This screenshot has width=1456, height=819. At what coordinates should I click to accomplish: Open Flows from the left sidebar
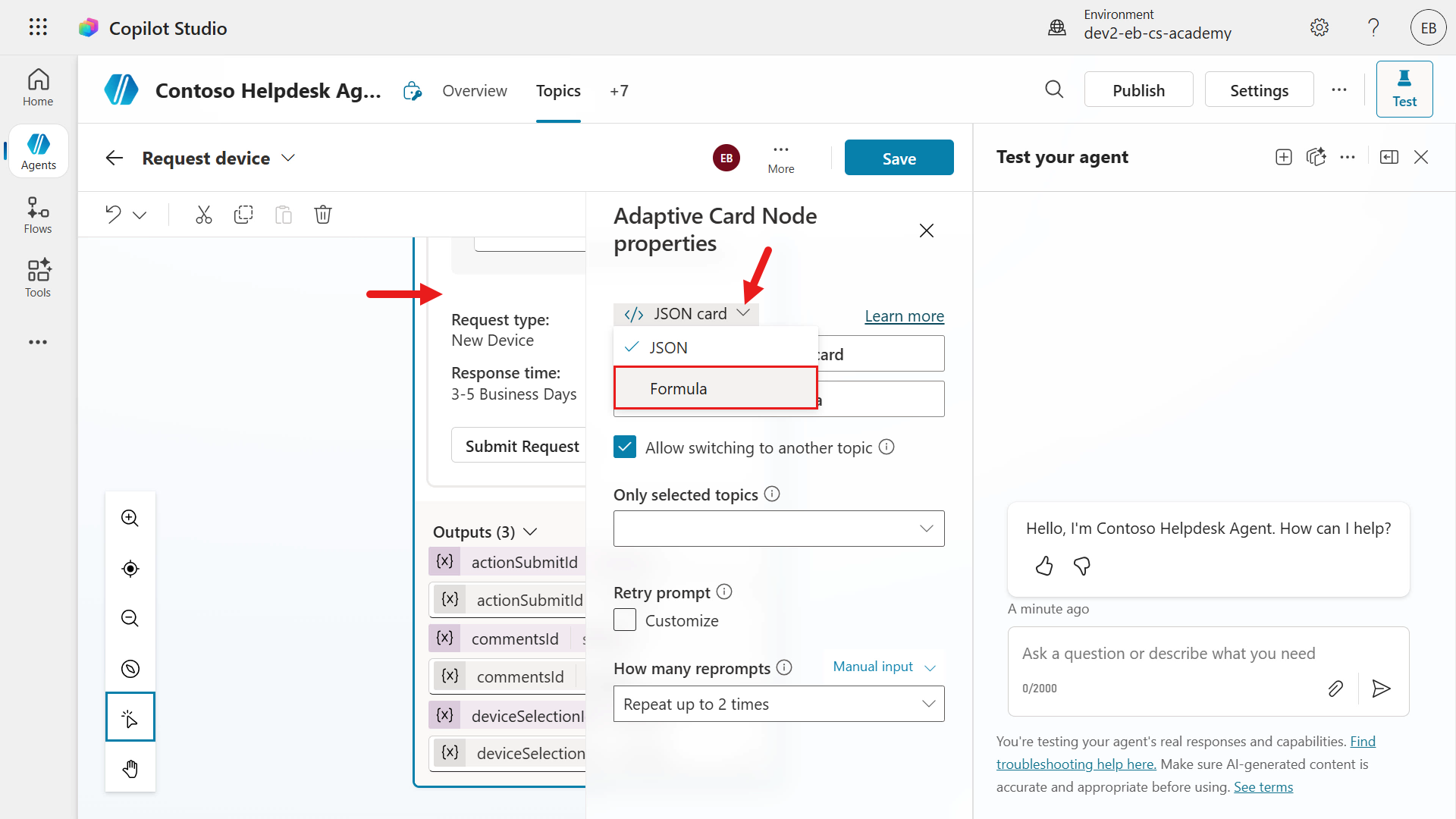click(38, 215)
